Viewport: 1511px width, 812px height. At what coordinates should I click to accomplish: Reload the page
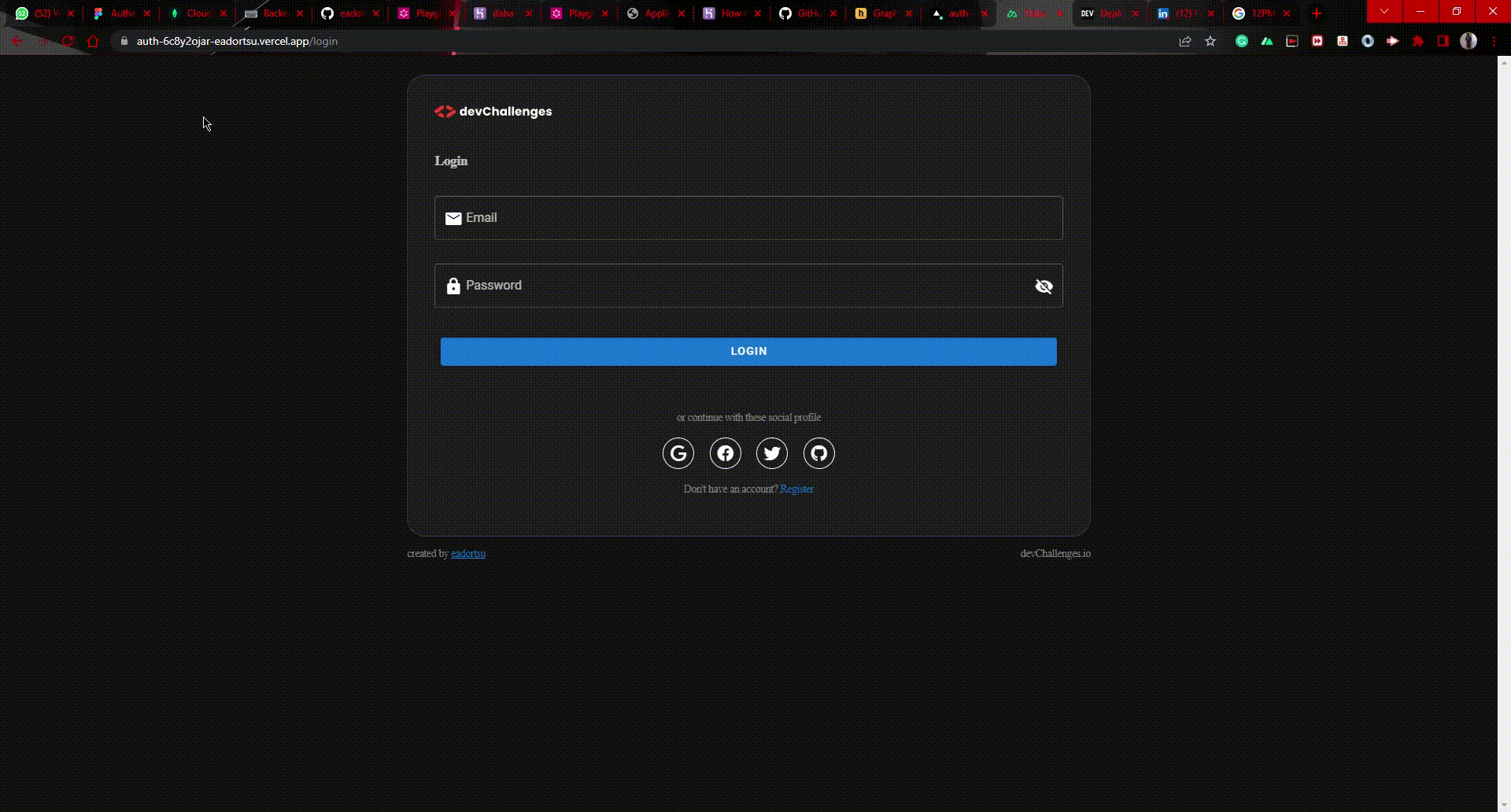click(68, 41)
